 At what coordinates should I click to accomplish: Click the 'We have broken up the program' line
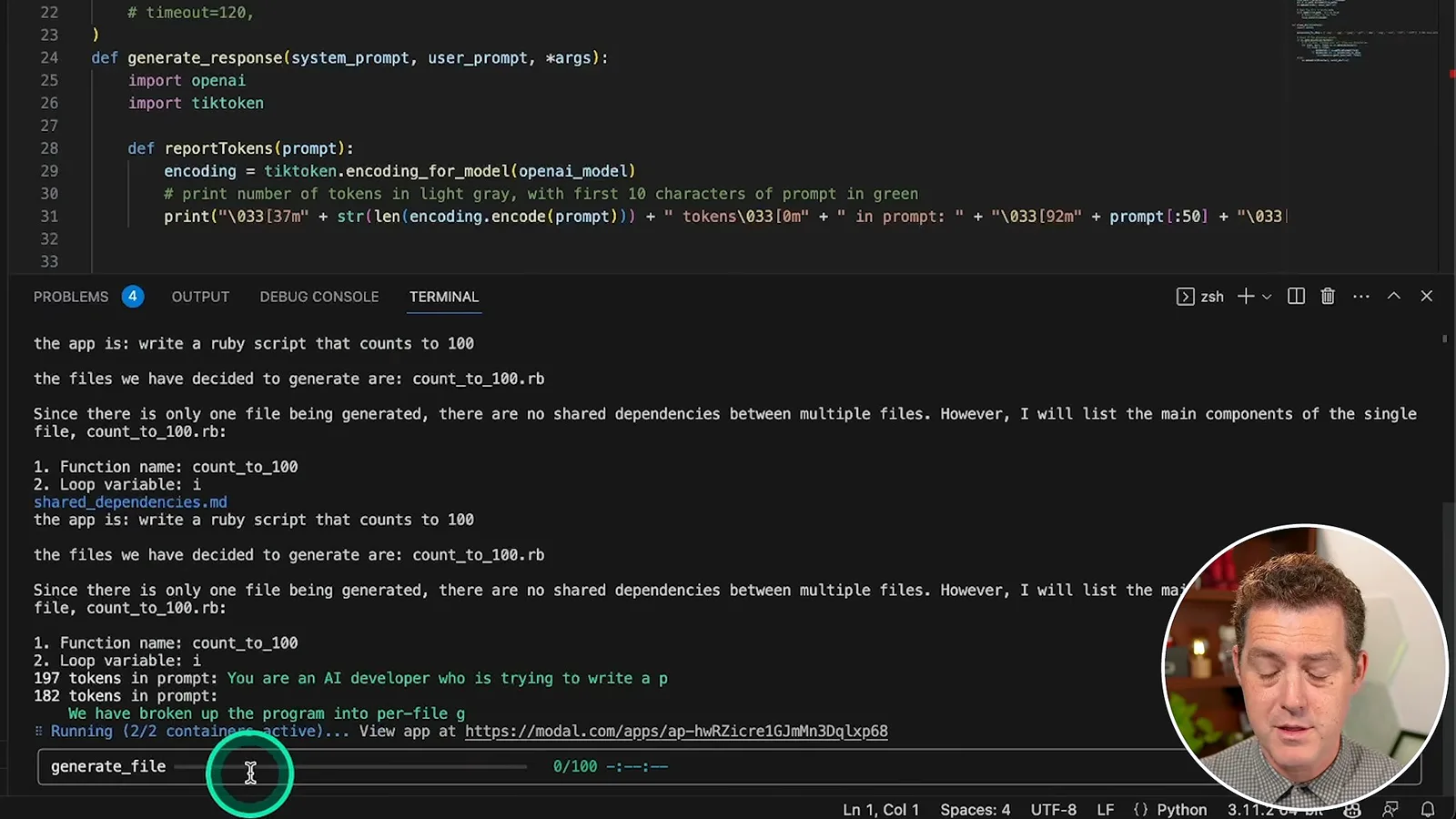[x=267, y=713]
